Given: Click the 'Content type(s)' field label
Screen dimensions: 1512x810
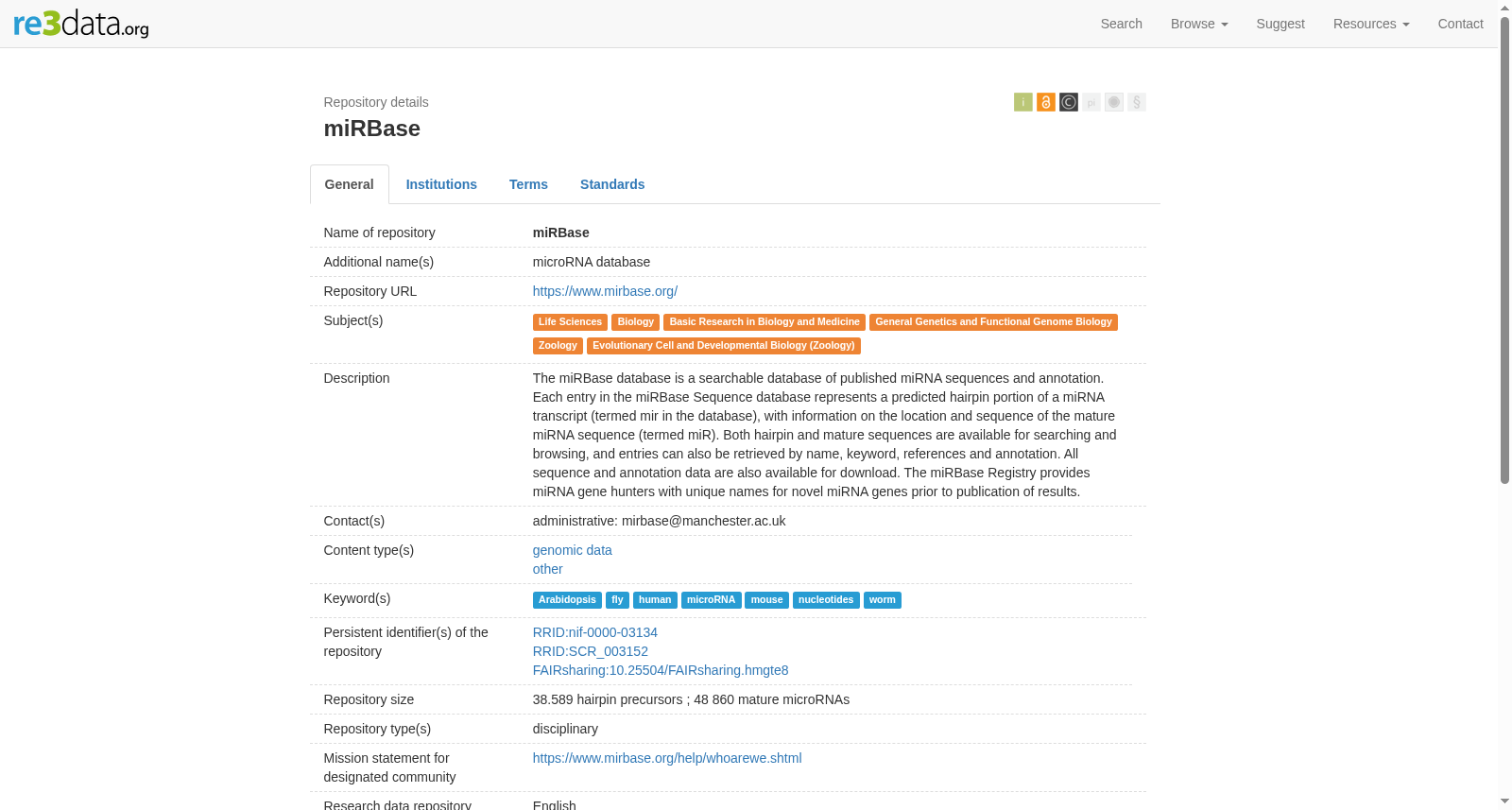Looking at the screenshot, I should click(369, 550).
